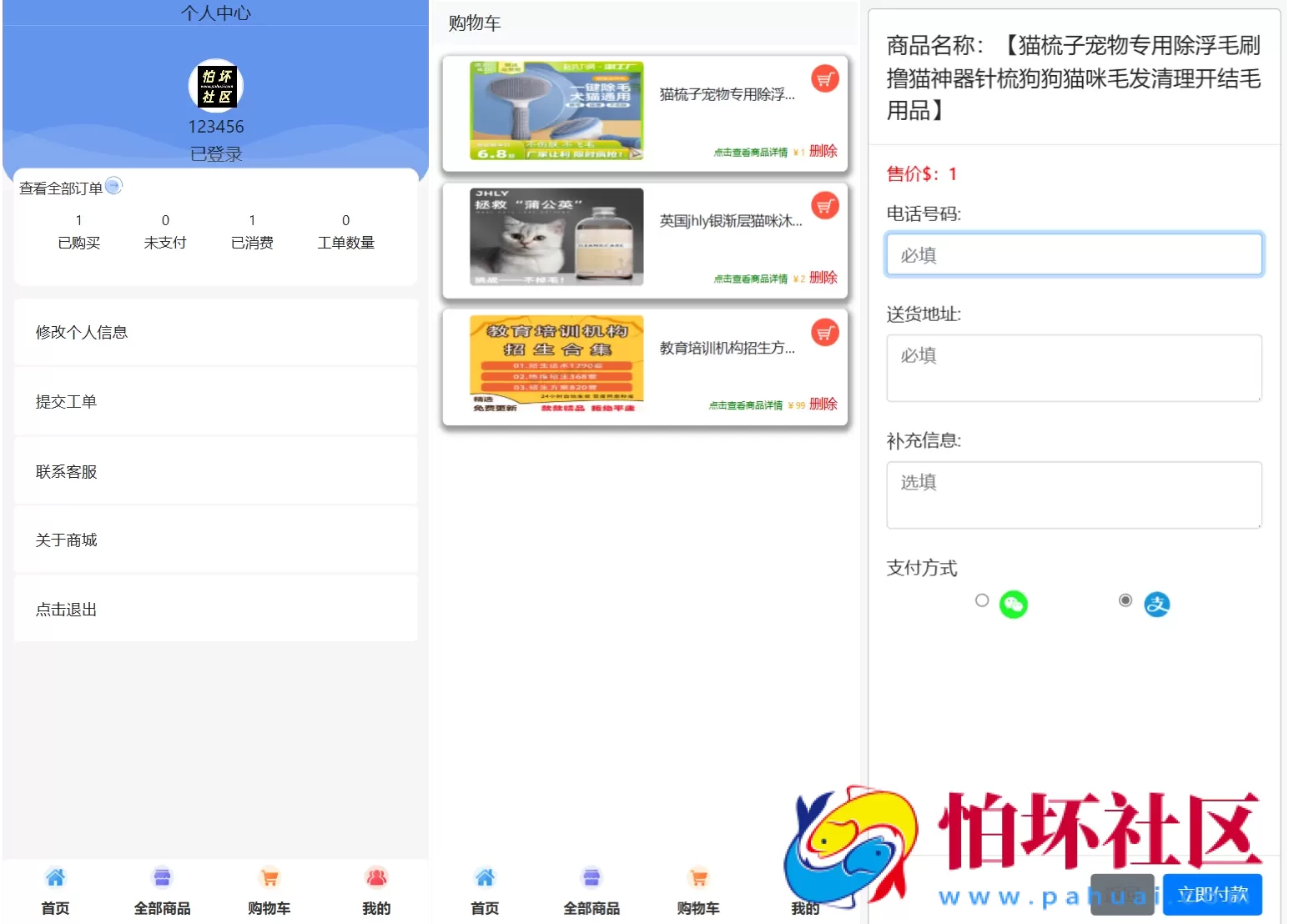This screenshot has height=924, width=1289.
Task: Click the orange cart icon on the 猫梳子 product
Action: click(x=824, y=79)
